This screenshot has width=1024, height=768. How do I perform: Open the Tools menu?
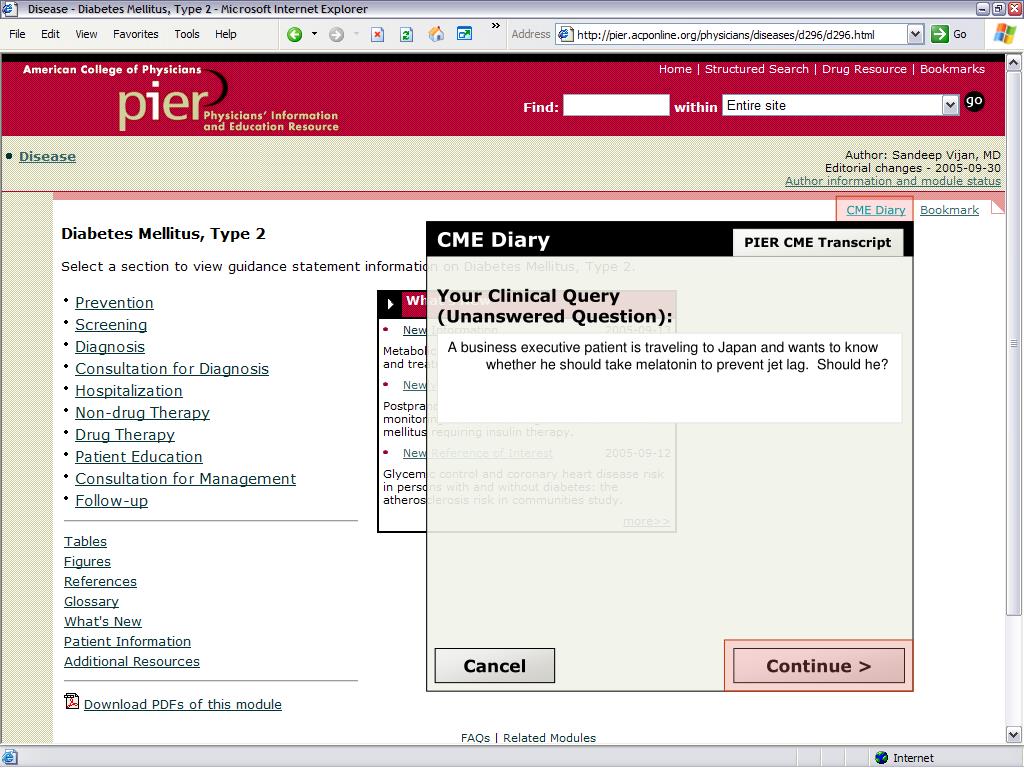[187, 34]
